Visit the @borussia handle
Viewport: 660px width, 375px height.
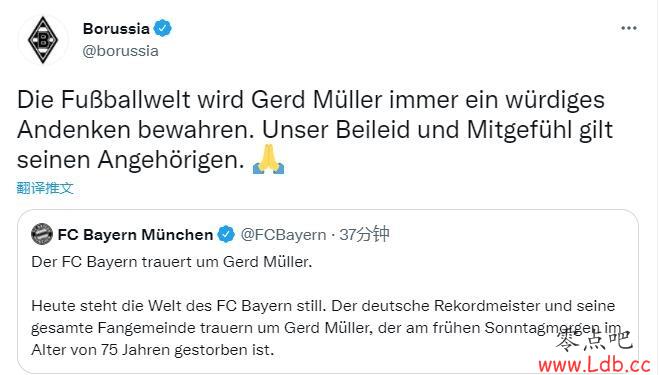(x=120, y=51)
